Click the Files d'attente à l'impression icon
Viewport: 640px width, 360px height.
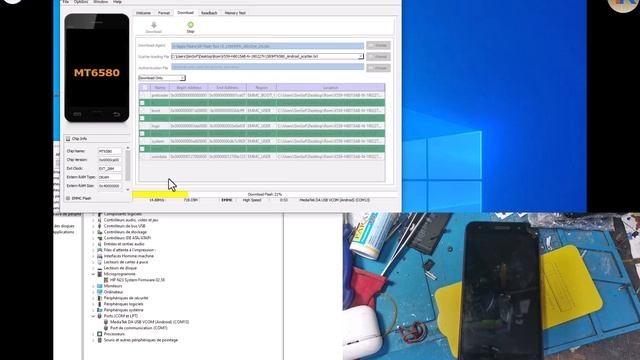[99, 250]
